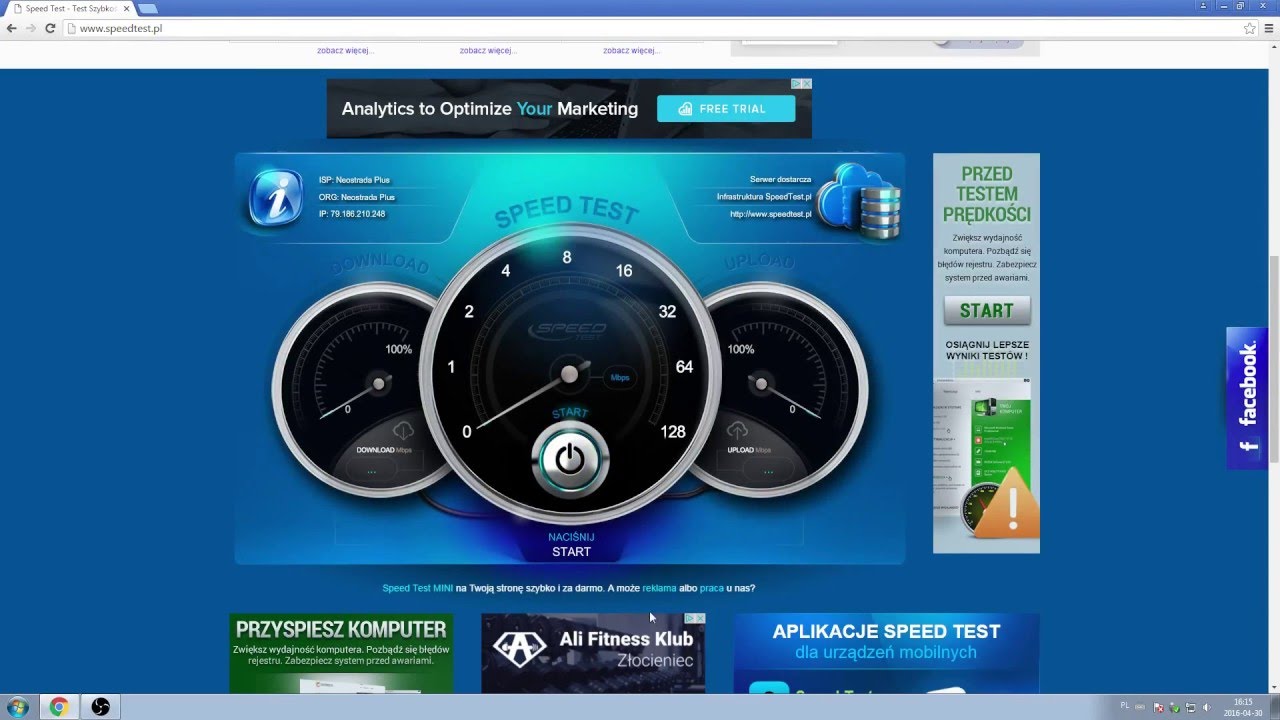This screenshot has width=1280, height=720.
Task: Click the IP: 79.186.210.248 text
Action: click(x=352, y=214)
